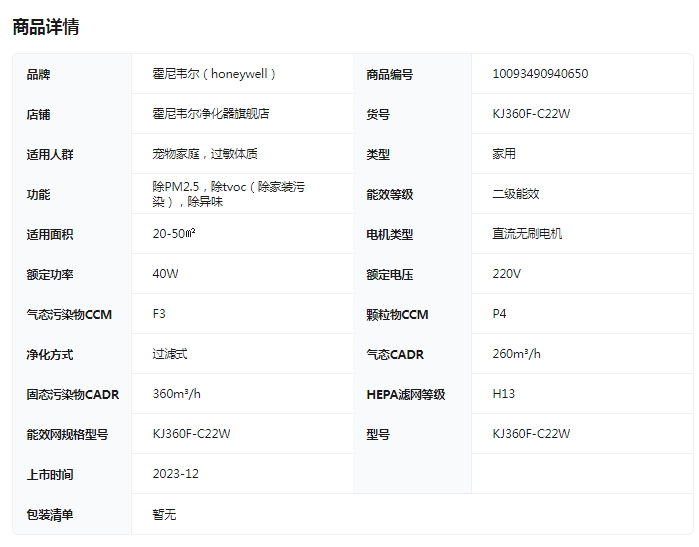The width and height of the screenshot is (699, 547).
Task: Click the 额定功率 label
Action: point(50,275)
